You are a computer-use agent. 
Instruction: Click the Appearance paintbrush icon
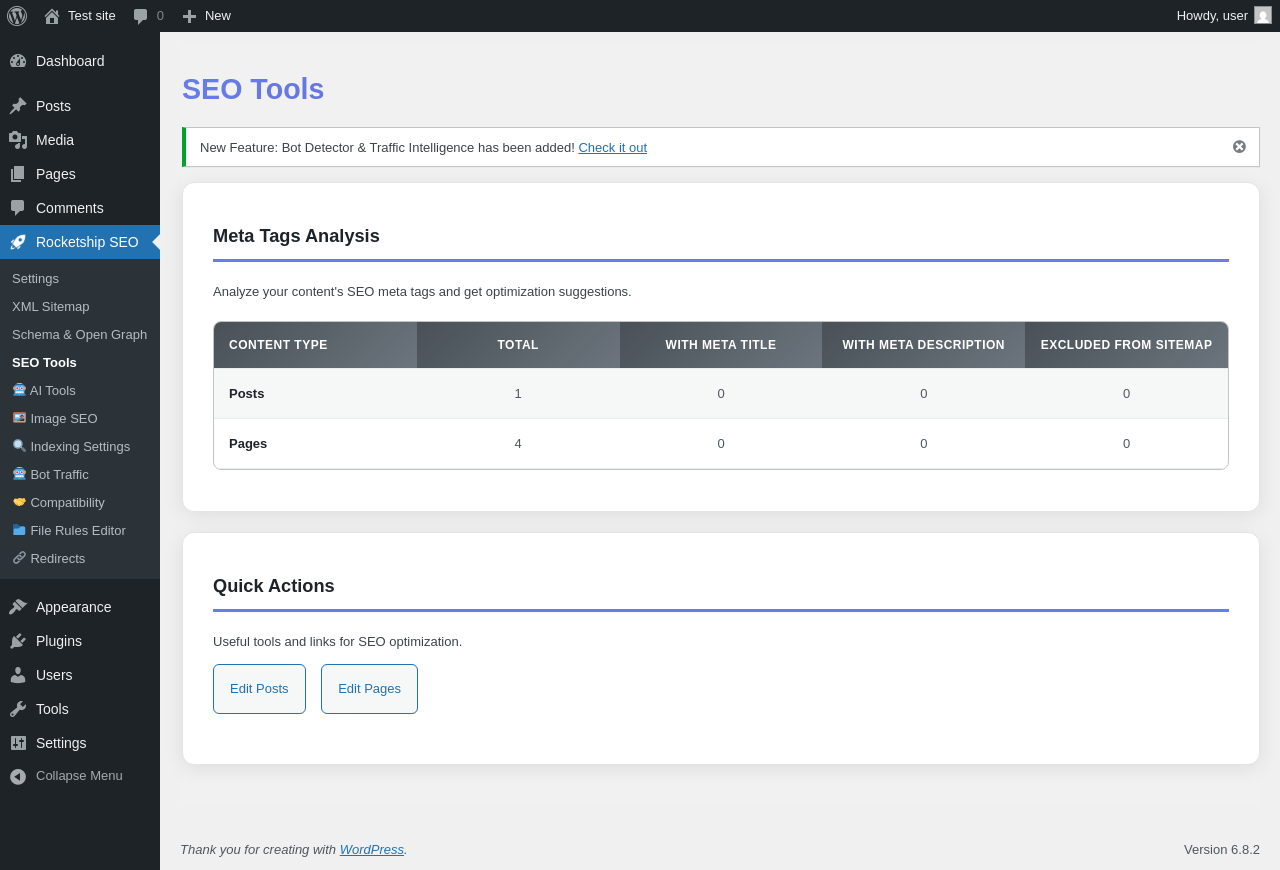[18, 607]
